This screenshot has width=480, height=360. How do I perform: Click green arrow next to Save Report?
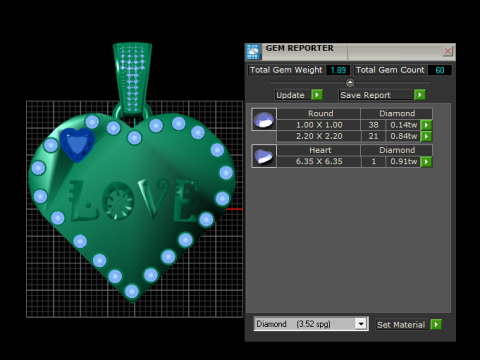click(420, 95)
